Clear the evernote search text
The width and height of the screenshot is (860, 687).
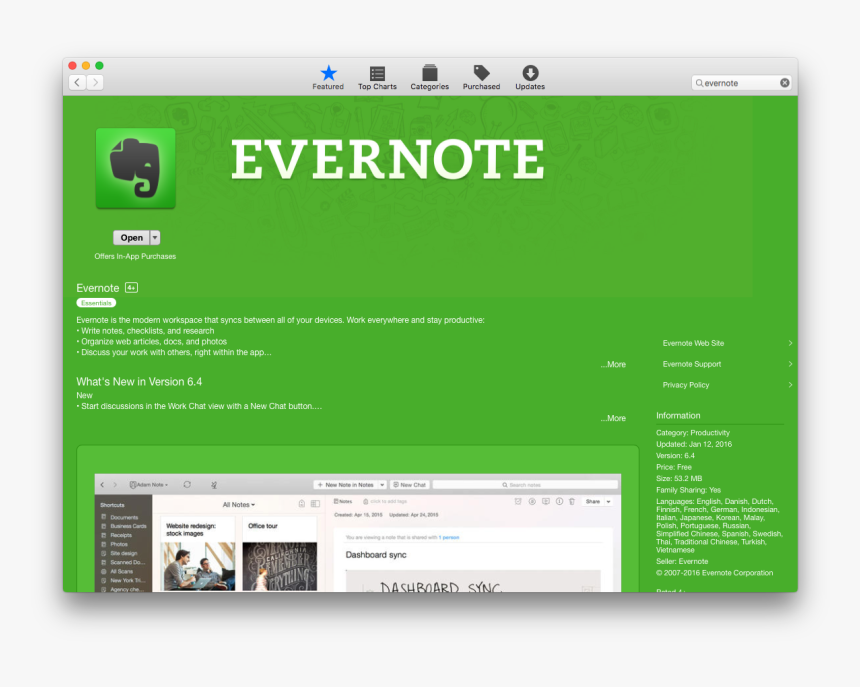[x=785, y=83]
